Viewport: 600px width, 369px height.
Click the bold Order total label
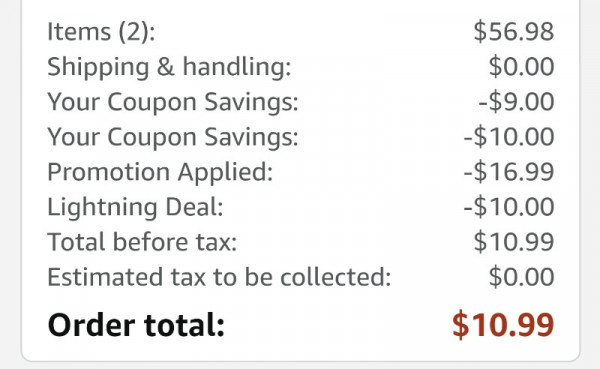pyautogui.click(x=136, y=325)
